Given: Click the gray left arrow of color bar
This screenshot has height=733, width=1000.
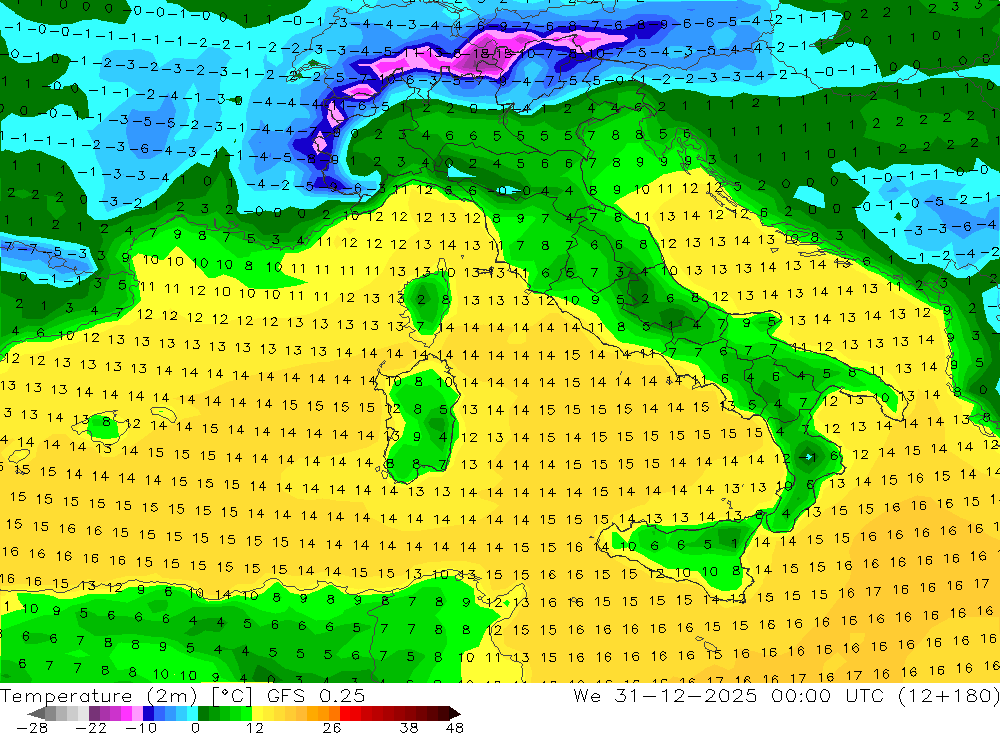Looking at the screenshot, I should coord(36,714).
